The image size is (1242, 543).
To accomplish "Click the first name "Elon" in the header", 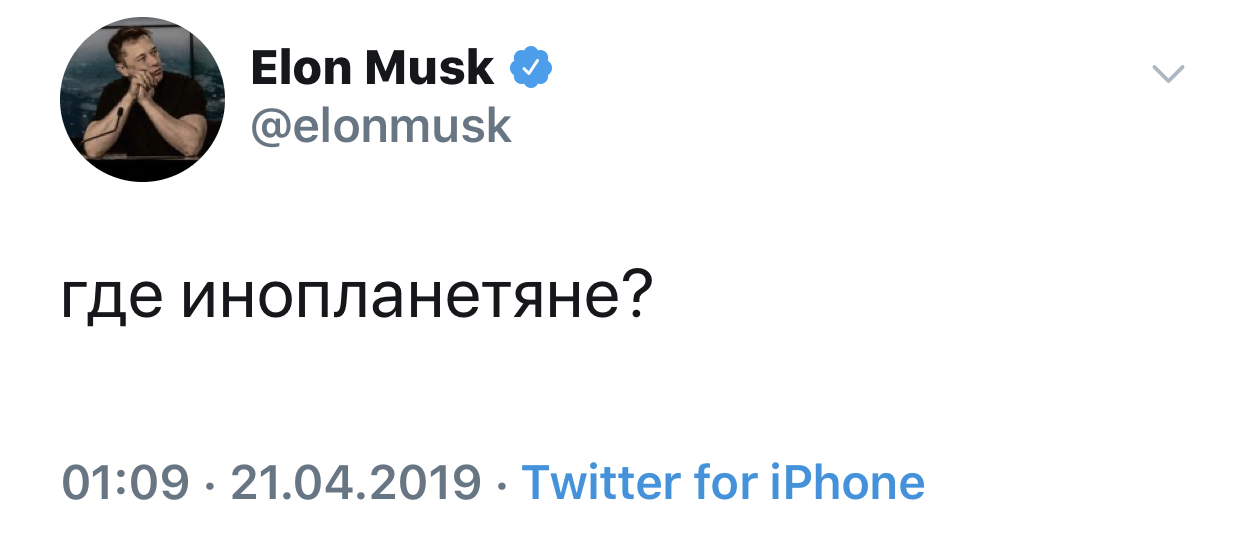I will point(299,68).
